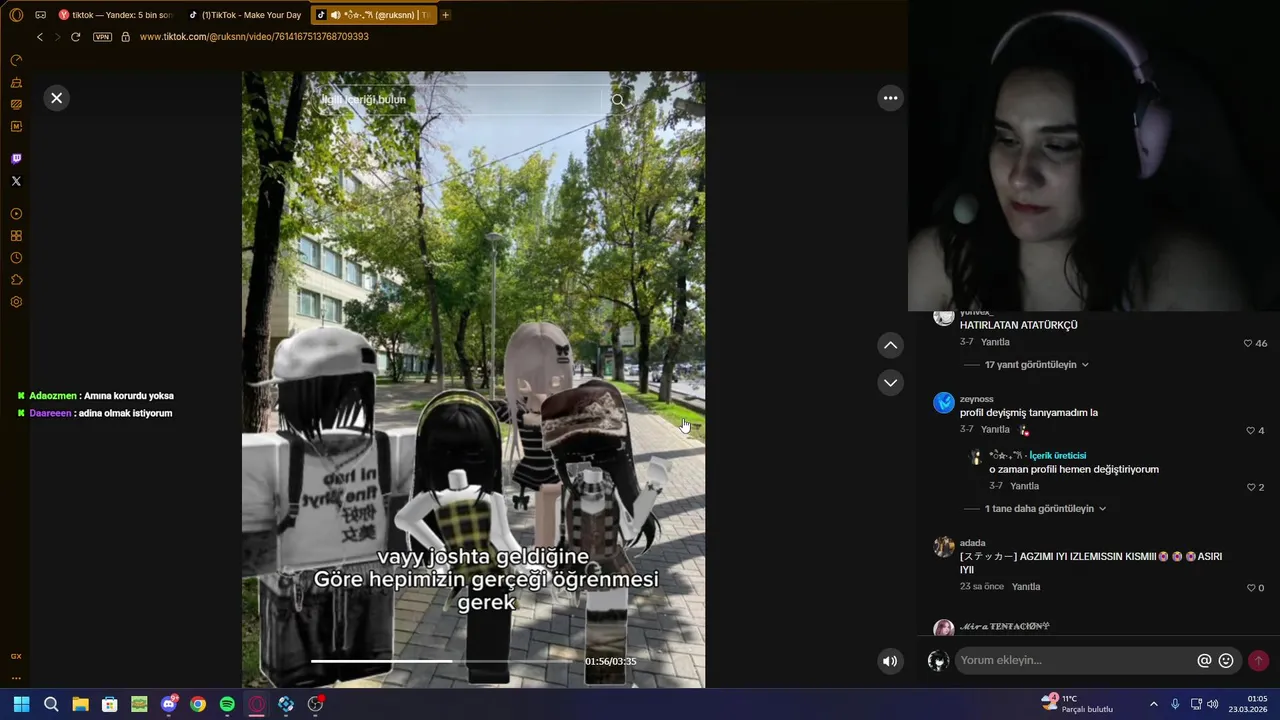Go to previous video with up arrow
The image size is (1280, 720).
click(890, 345)
